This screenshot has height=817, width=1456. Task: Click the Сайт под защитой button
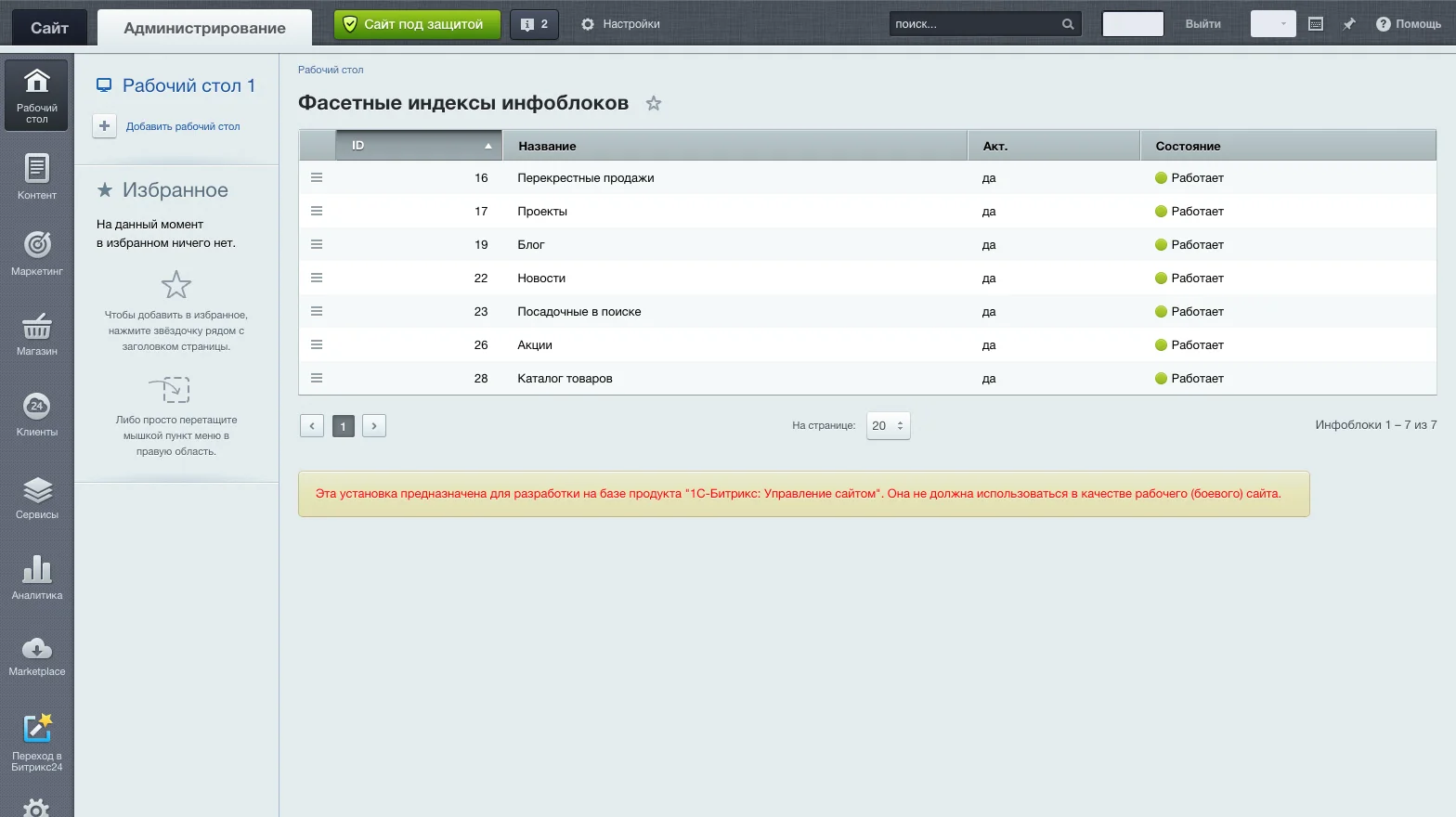pyautogui.click(x=417, y=24)
